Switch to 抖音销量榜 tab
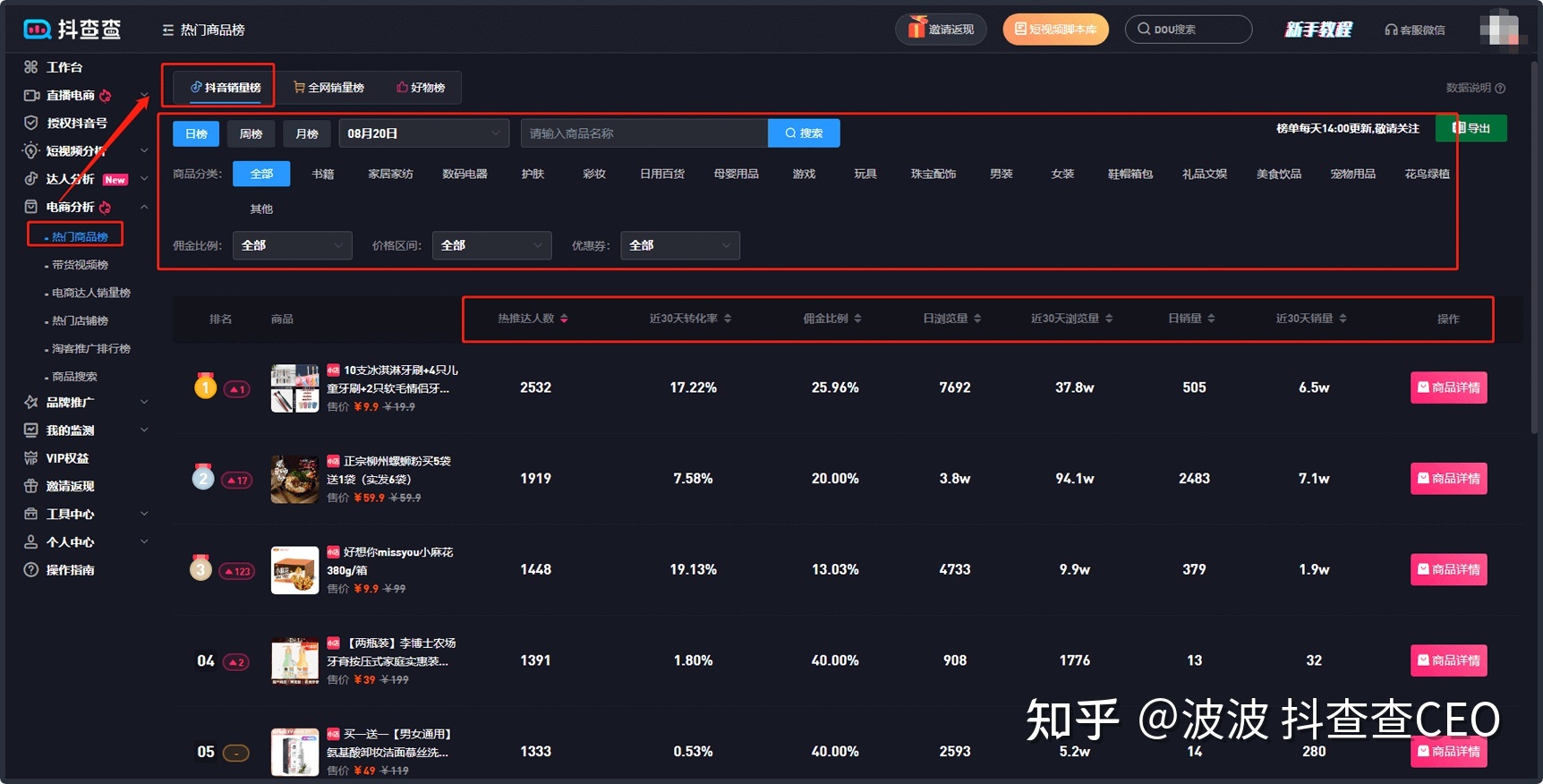The image size is (1543, 784). point(225,87)
